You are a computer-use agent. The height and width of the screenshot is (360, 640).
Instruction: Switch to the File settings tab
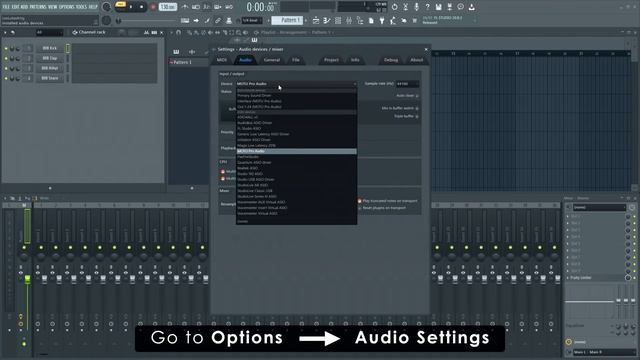coord(296,60)
